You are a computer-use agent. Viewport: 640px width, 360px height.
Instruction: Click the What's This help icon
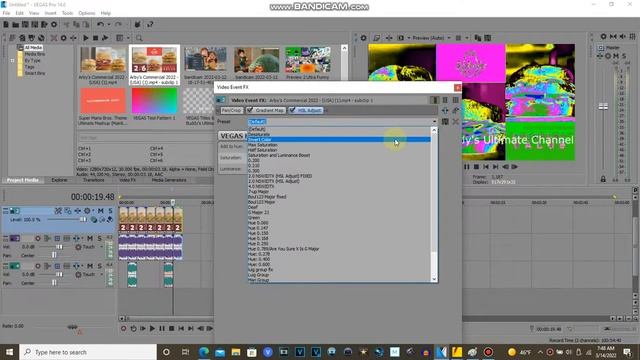point(150,25)
